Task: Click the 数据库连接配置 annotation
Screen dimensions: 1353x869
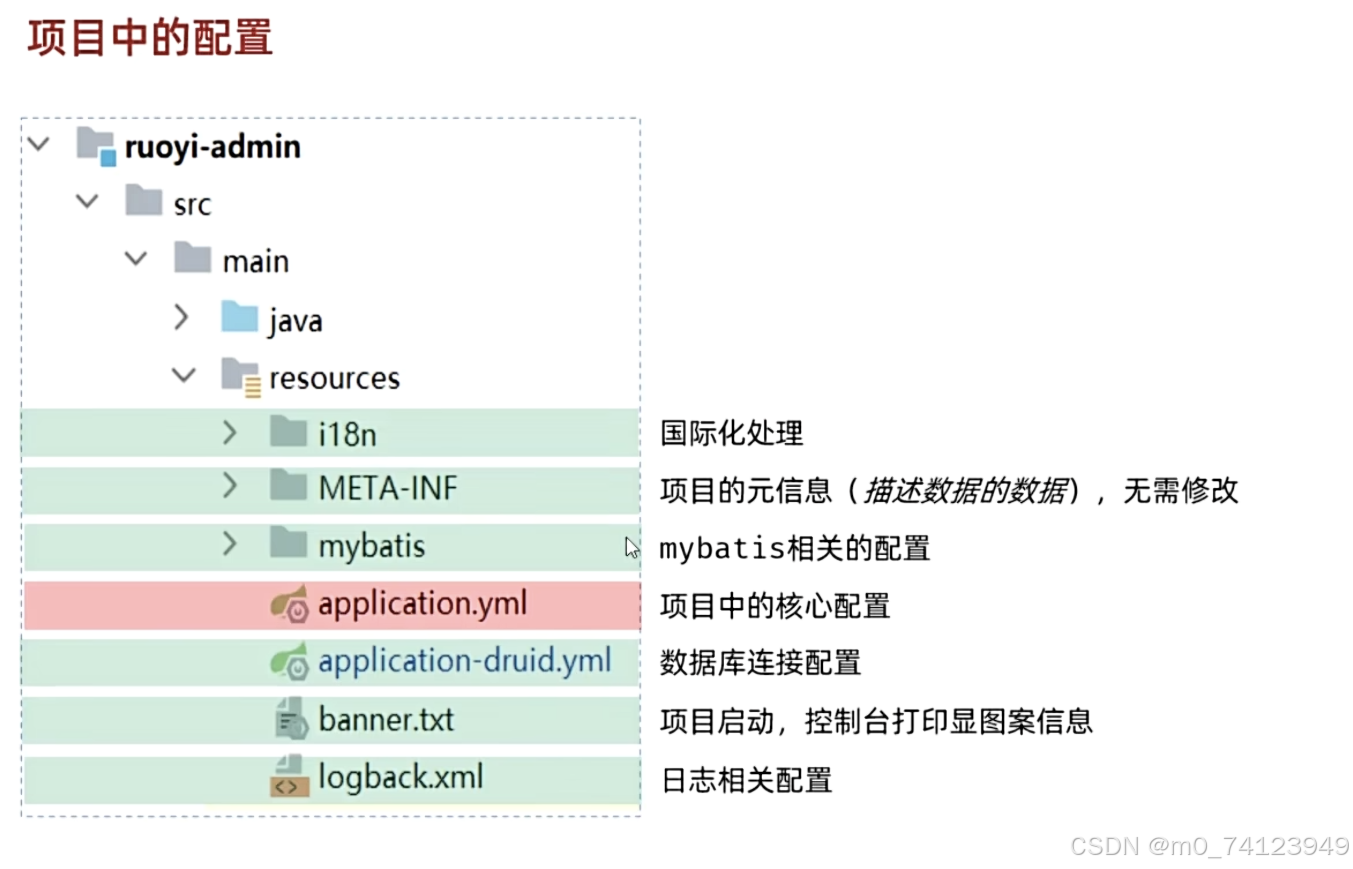Action: point(761,662)
